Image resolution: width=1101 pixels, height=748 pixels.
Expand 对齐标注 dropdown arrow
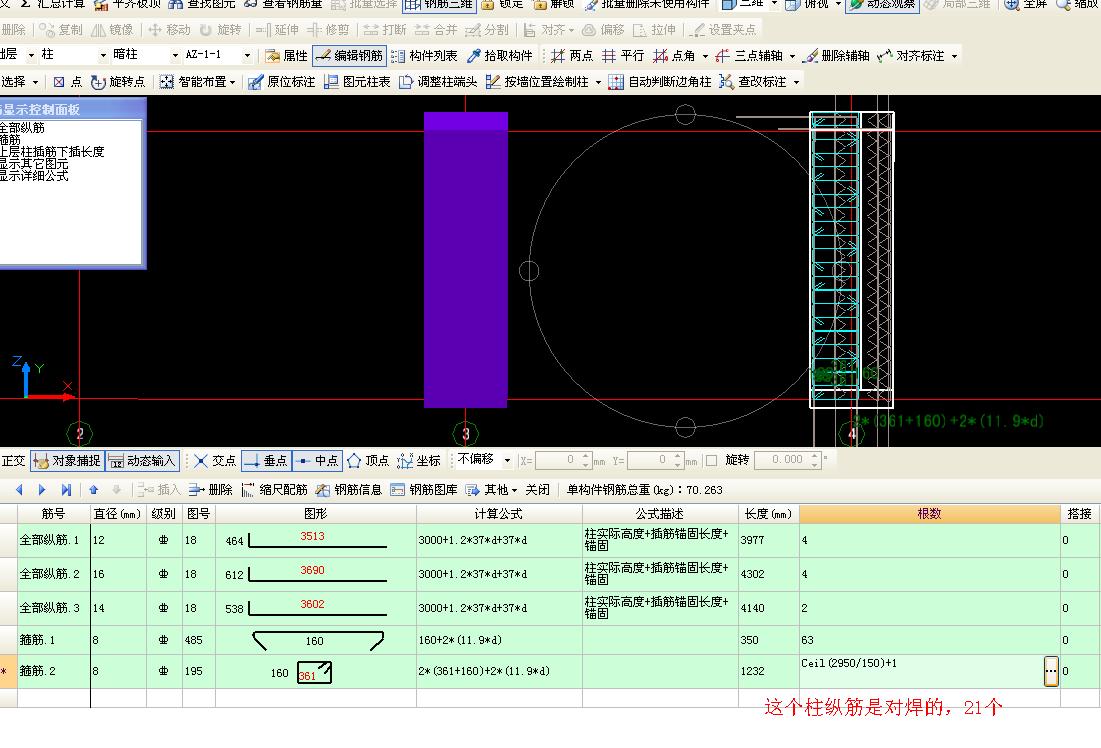954,56
